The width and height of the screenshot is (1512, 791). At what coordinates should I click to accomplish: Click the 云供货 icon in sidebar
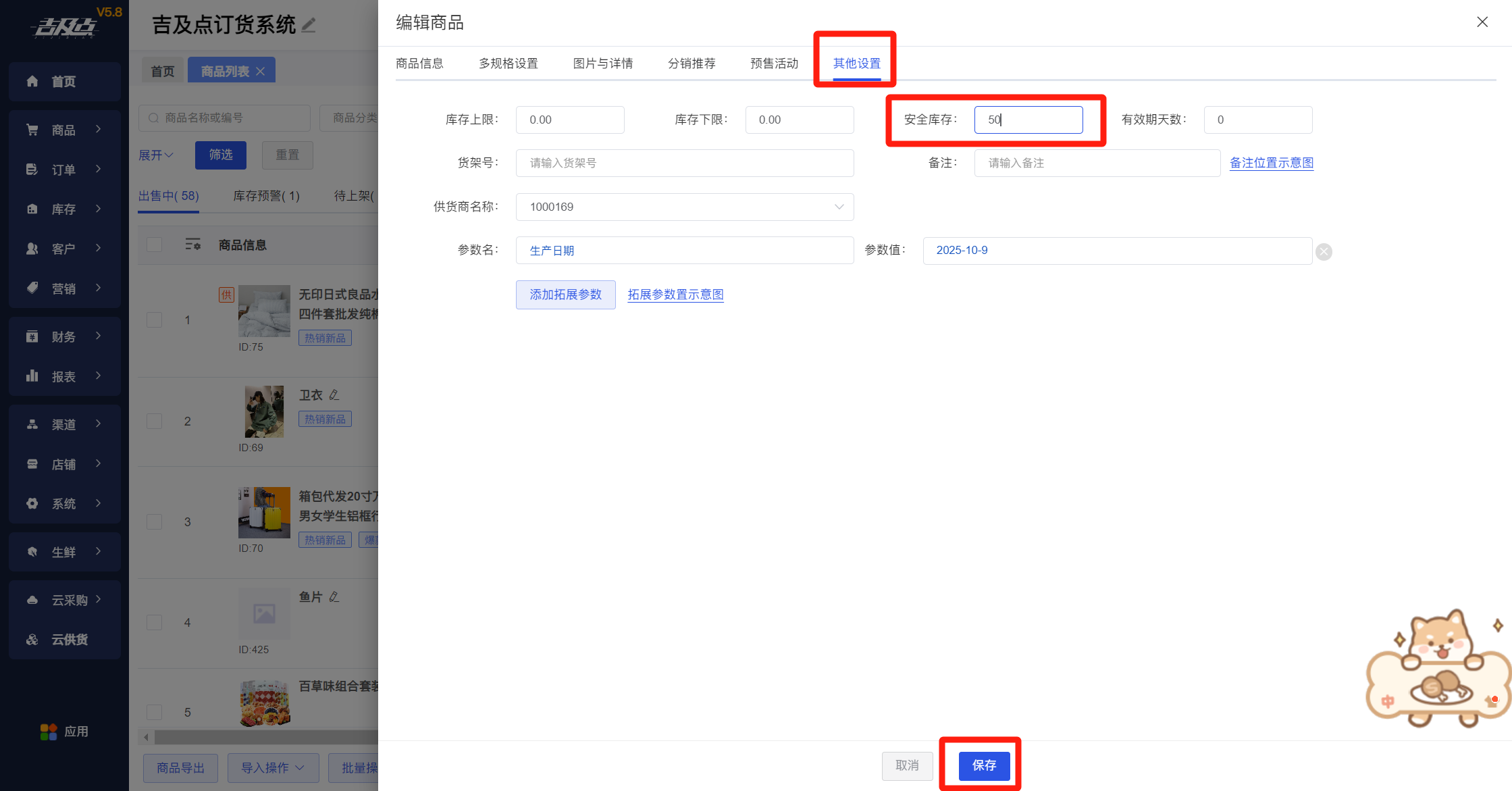tap(32, 640)
